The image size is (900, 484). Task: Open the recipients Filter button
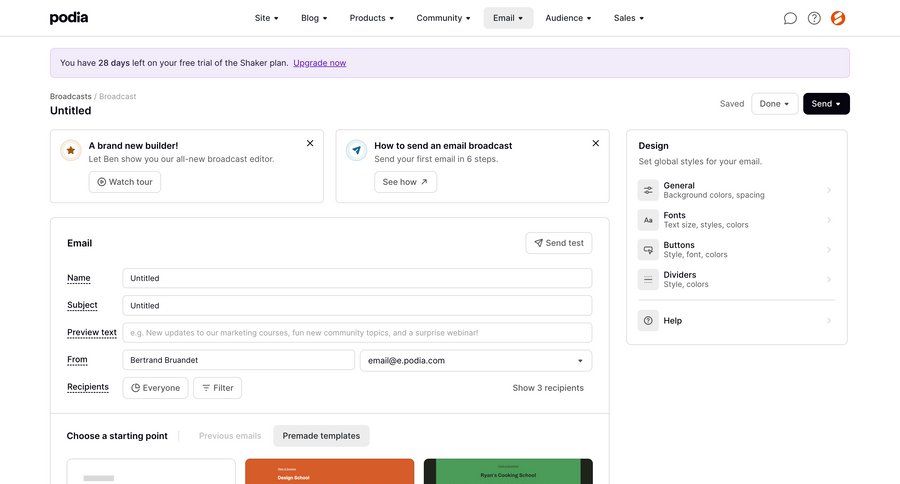coord(217,388)
